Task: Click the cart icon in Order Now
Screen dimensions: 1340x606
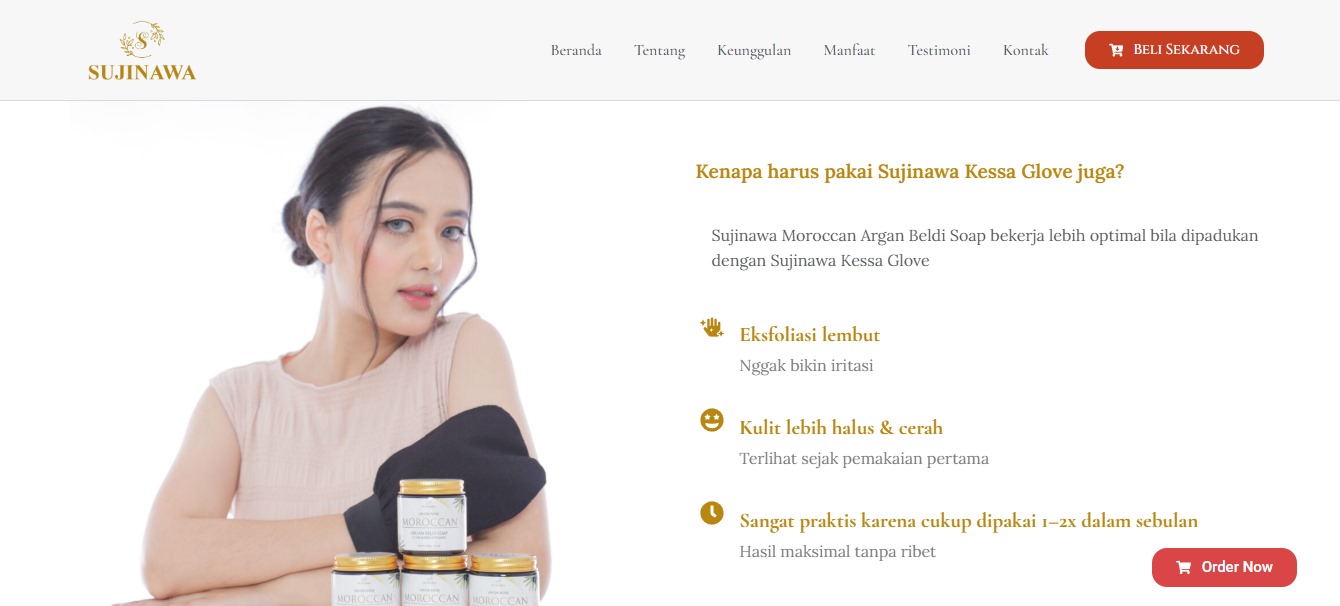Action: pos(1184,567)
